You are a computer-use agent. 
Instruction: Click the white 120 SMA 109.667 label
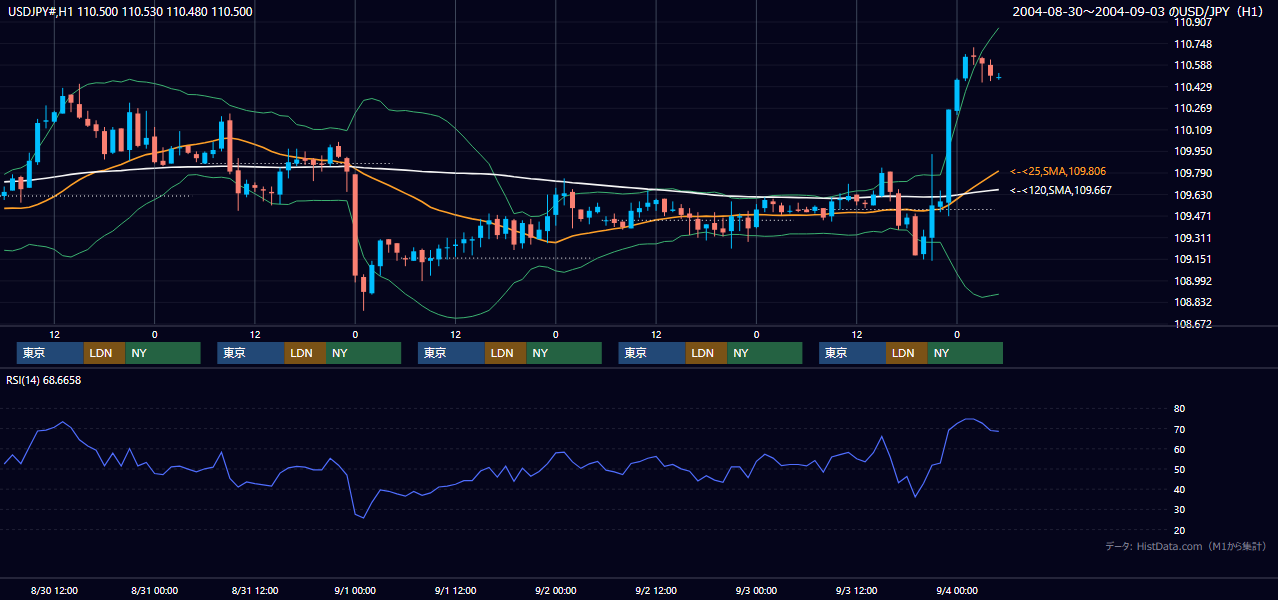point(1060,190)
